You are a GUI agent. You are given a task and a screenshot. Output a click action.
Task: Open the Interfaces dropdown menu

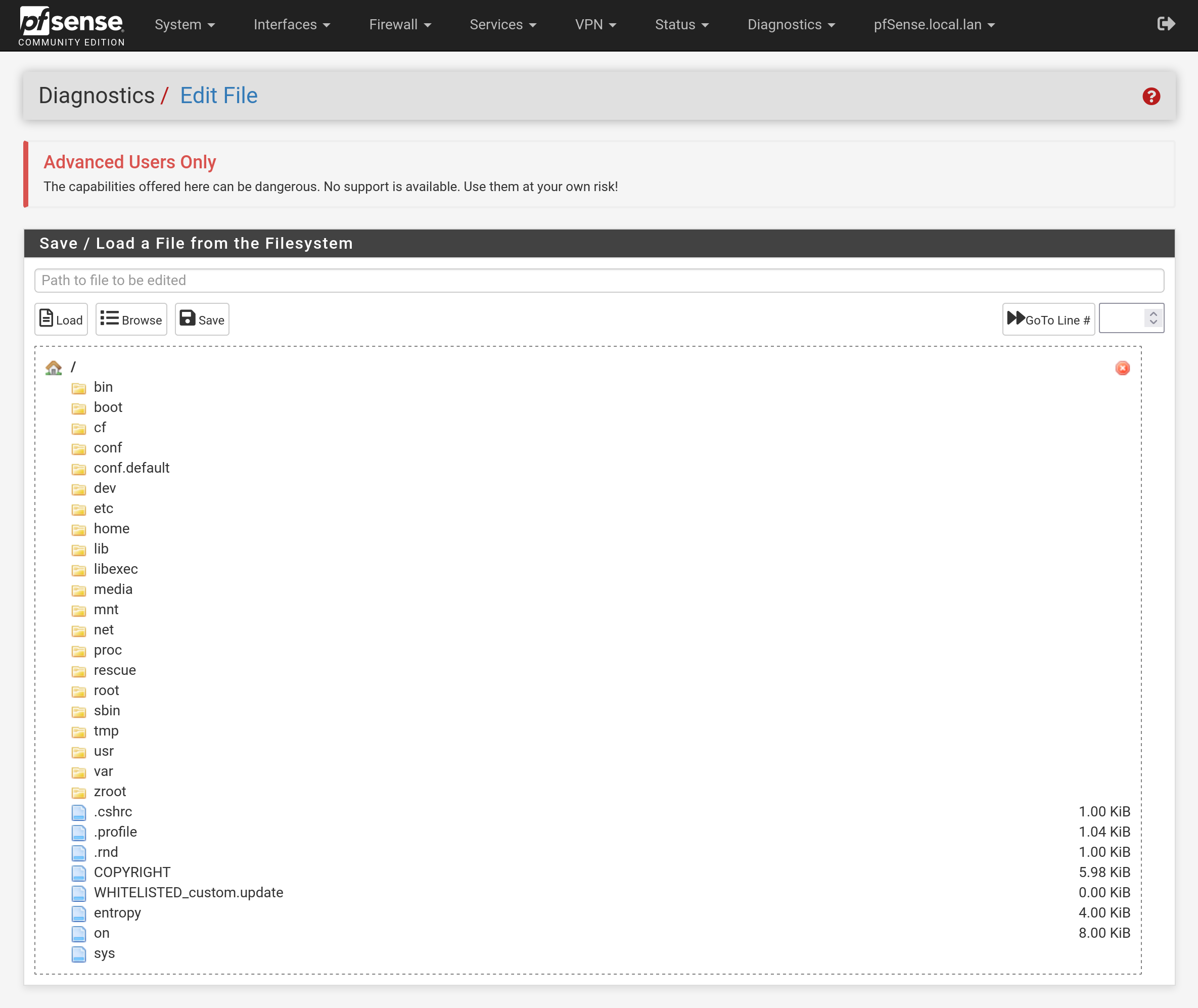(x=292, y=25)
